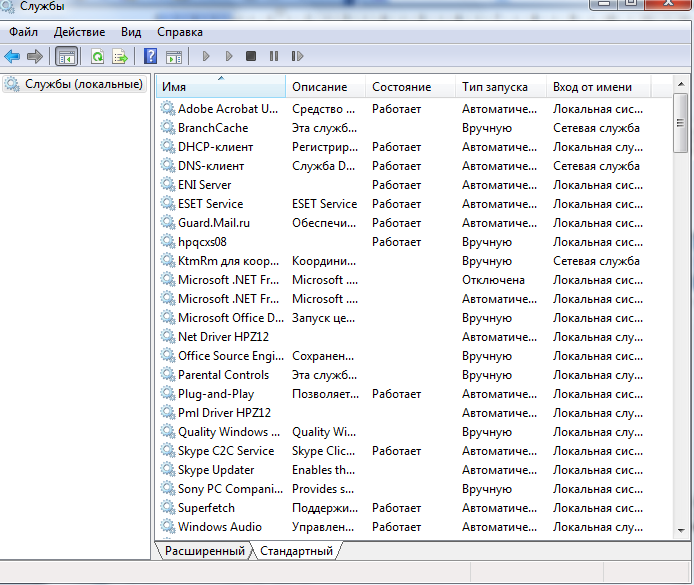The height and width of the screenshot is (585, 694).
Task: Select the Net Driver HPZ12 gear icon
Action: [x=168, y=337]
